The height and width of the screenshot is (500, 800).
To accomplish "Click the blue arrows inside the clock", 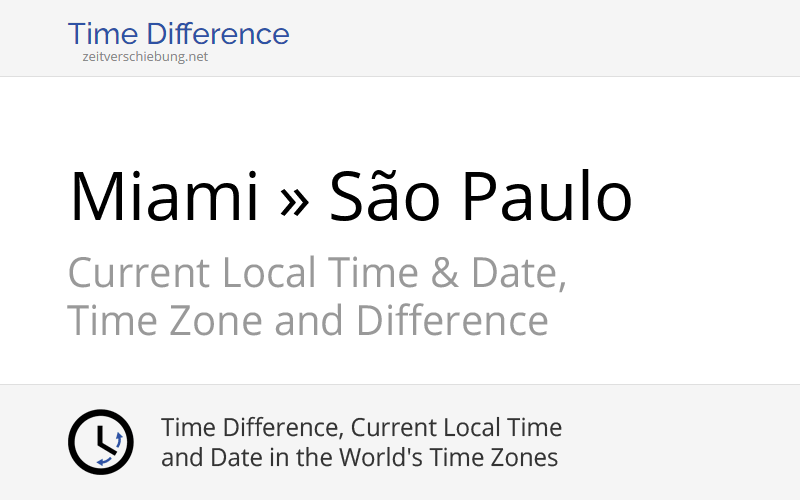I will (112, 449).
